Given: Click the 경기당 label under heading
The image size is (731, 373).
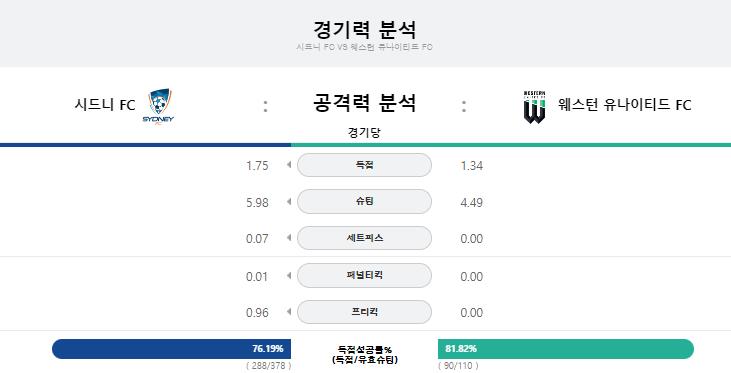Looking at the screenshot, I should point(364,133).
